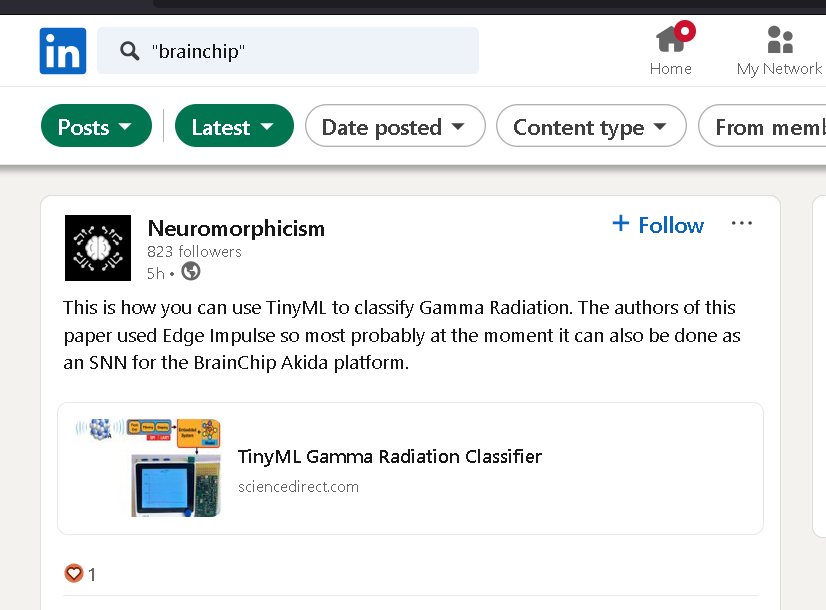The height and width of the screenshot is (610, 826).
Task: Open the Neuromorphicism page name link
Action: point(236,228)
